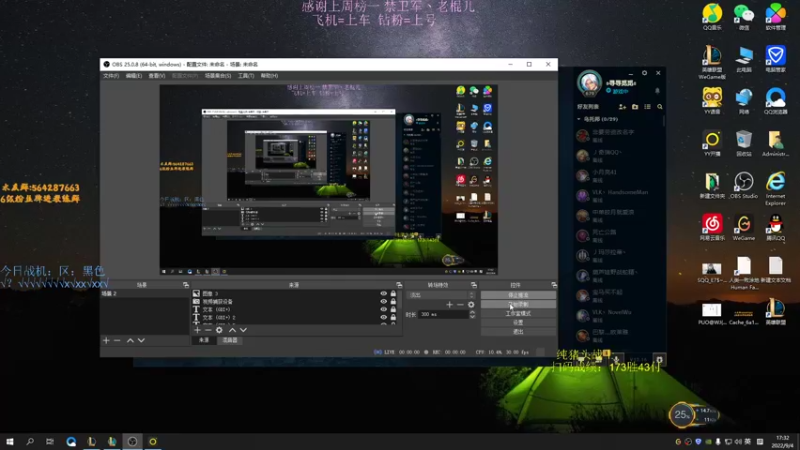This screenshot has height=450, width=800.
Task: Click 工作室模式 button
Action: click(518, 314)
